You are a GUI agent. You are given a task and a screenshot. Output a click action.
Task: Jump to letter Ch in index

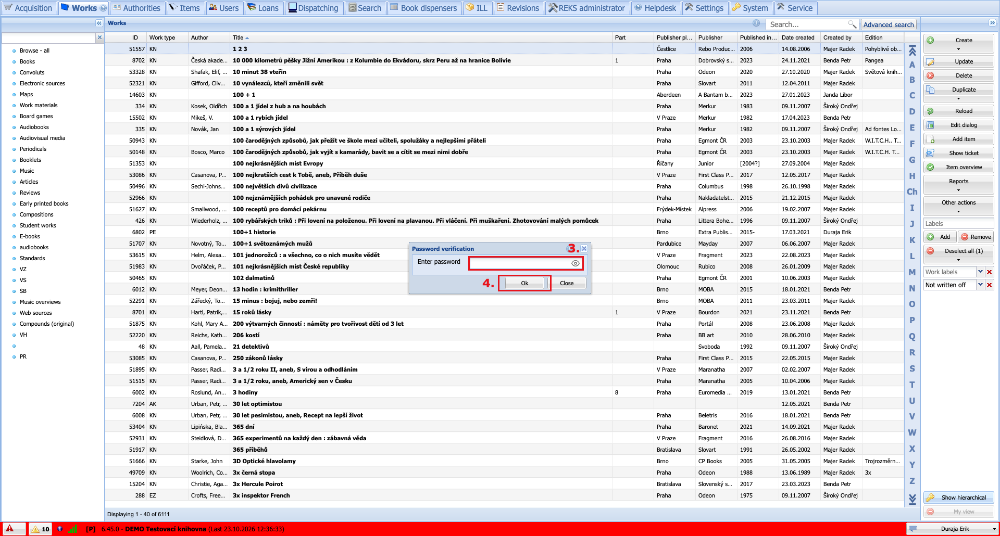pyautogui.click(x=912, y=191)
